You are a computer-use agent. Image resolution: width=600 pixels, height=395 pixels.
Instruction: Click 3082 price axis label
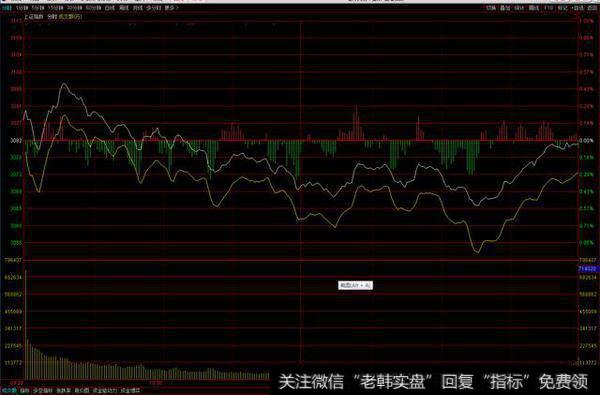pyautogui.click(x=16, y=140)
